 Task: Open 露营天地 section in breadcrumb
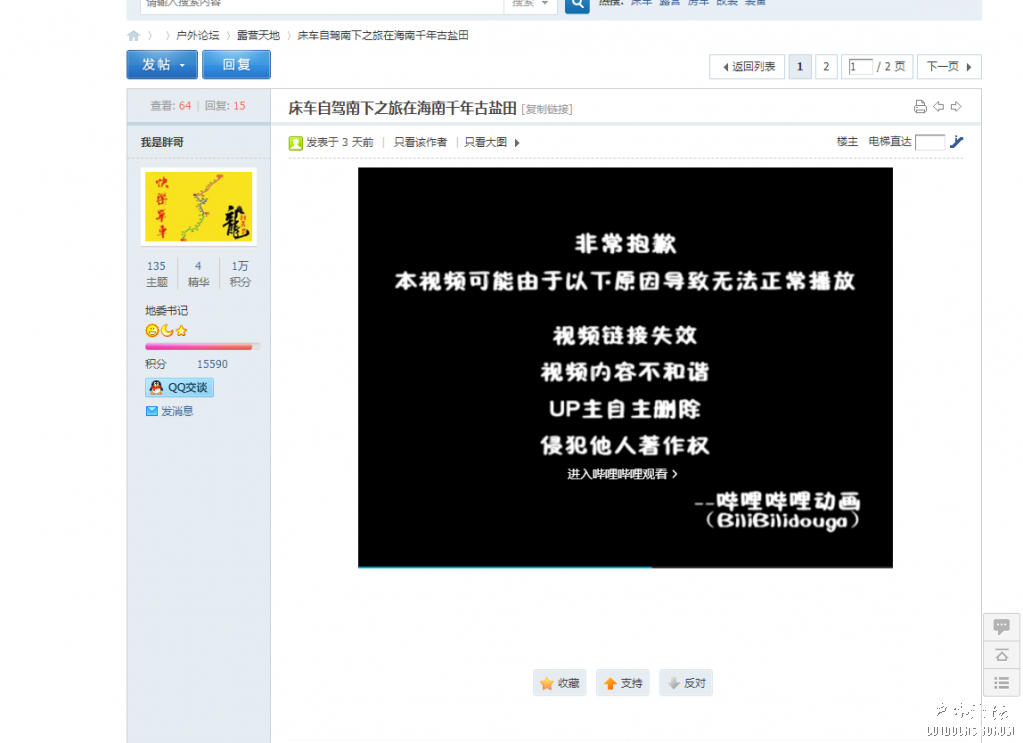pyautogui.click(x=258, y=35)
